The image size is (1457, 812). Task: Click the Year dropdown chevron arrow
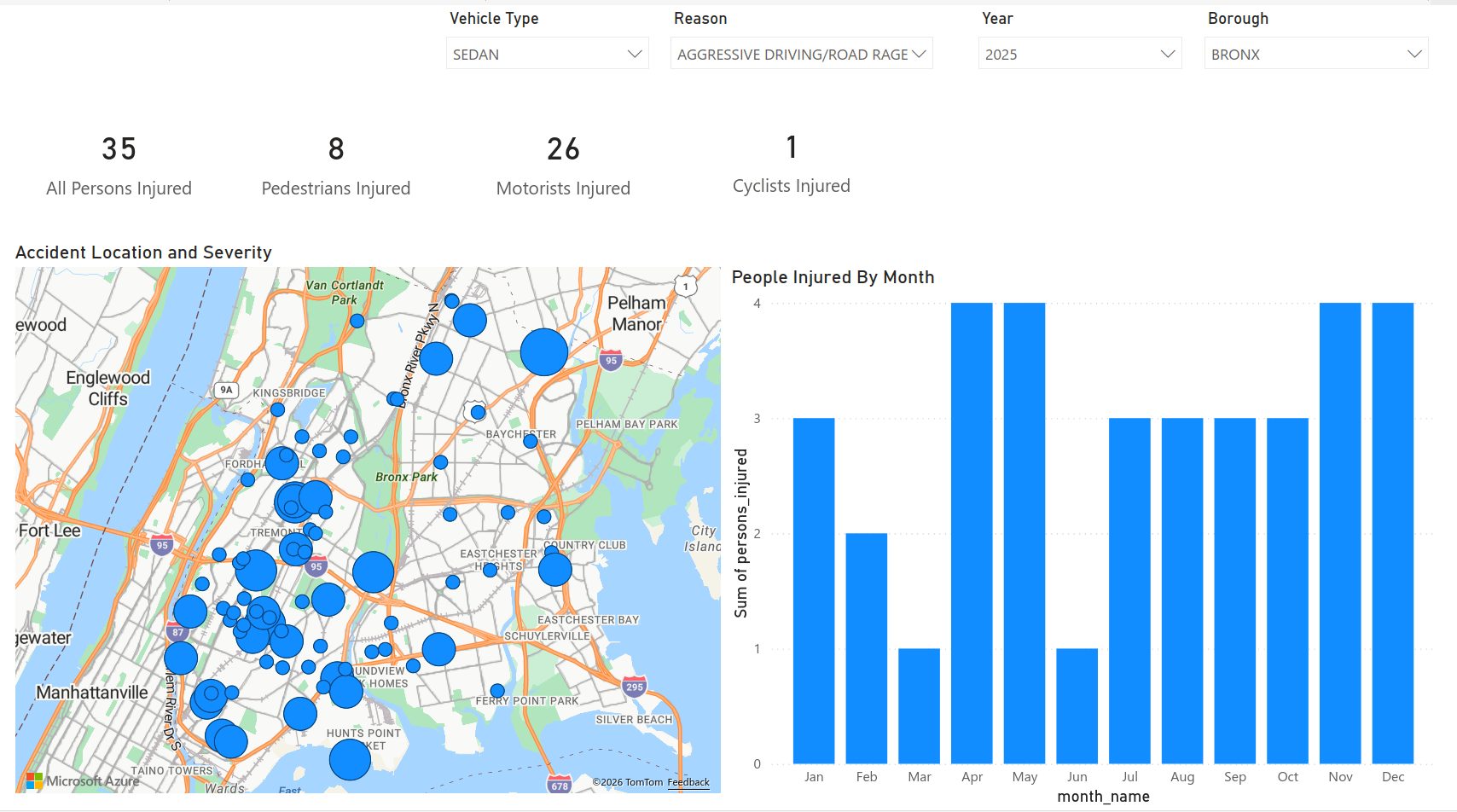click(x=1168, y=54)
